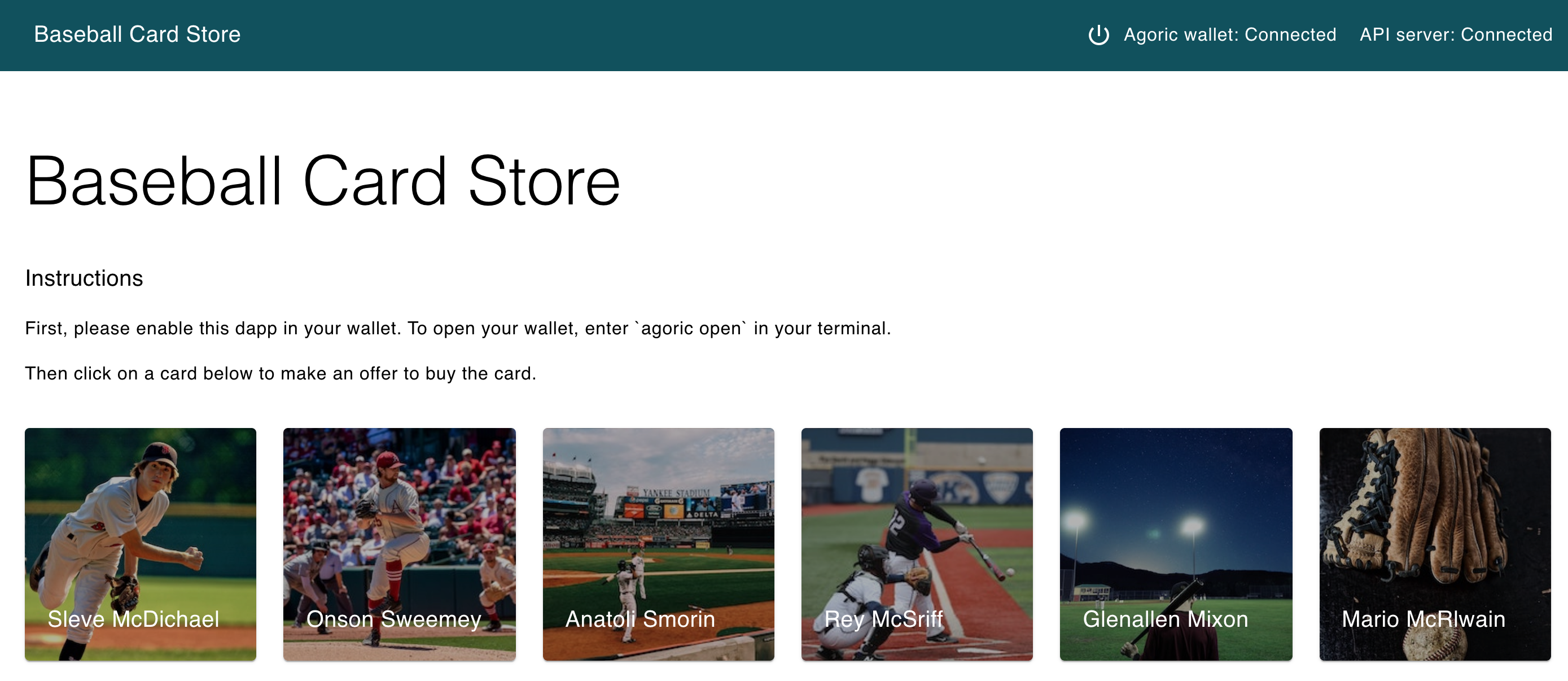This screenshot has height=681, width=1568.
Task: Click the power icon in header
Action: (1098, 34)
